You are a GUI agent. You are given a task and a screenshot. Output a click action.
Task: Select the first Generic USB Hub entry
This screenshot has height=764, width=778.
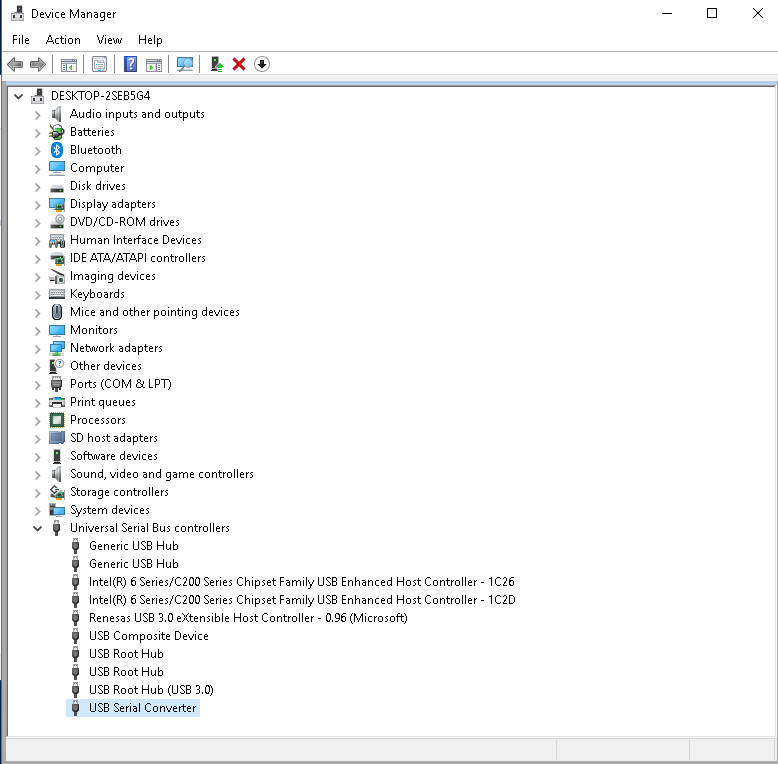[133, 546]
